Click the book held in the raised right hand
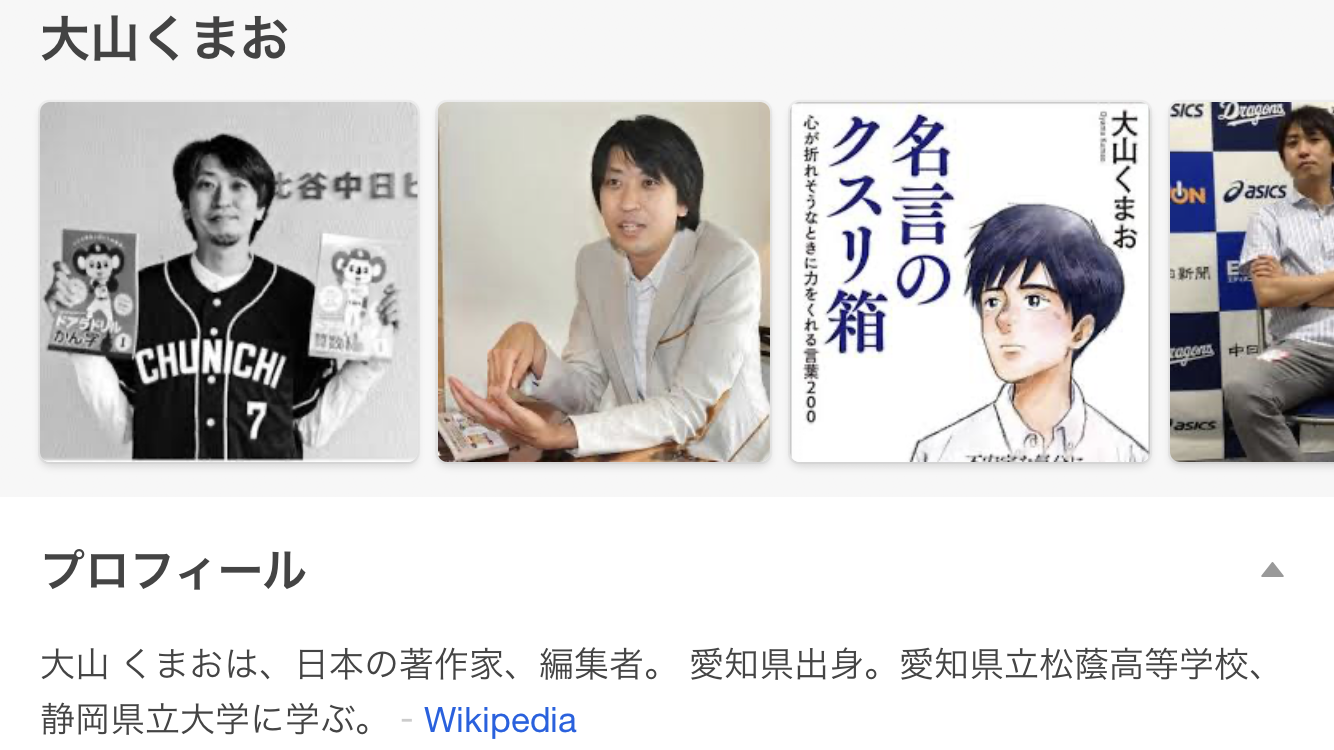Screen dimensions: 1334x750 click(350, 300)
